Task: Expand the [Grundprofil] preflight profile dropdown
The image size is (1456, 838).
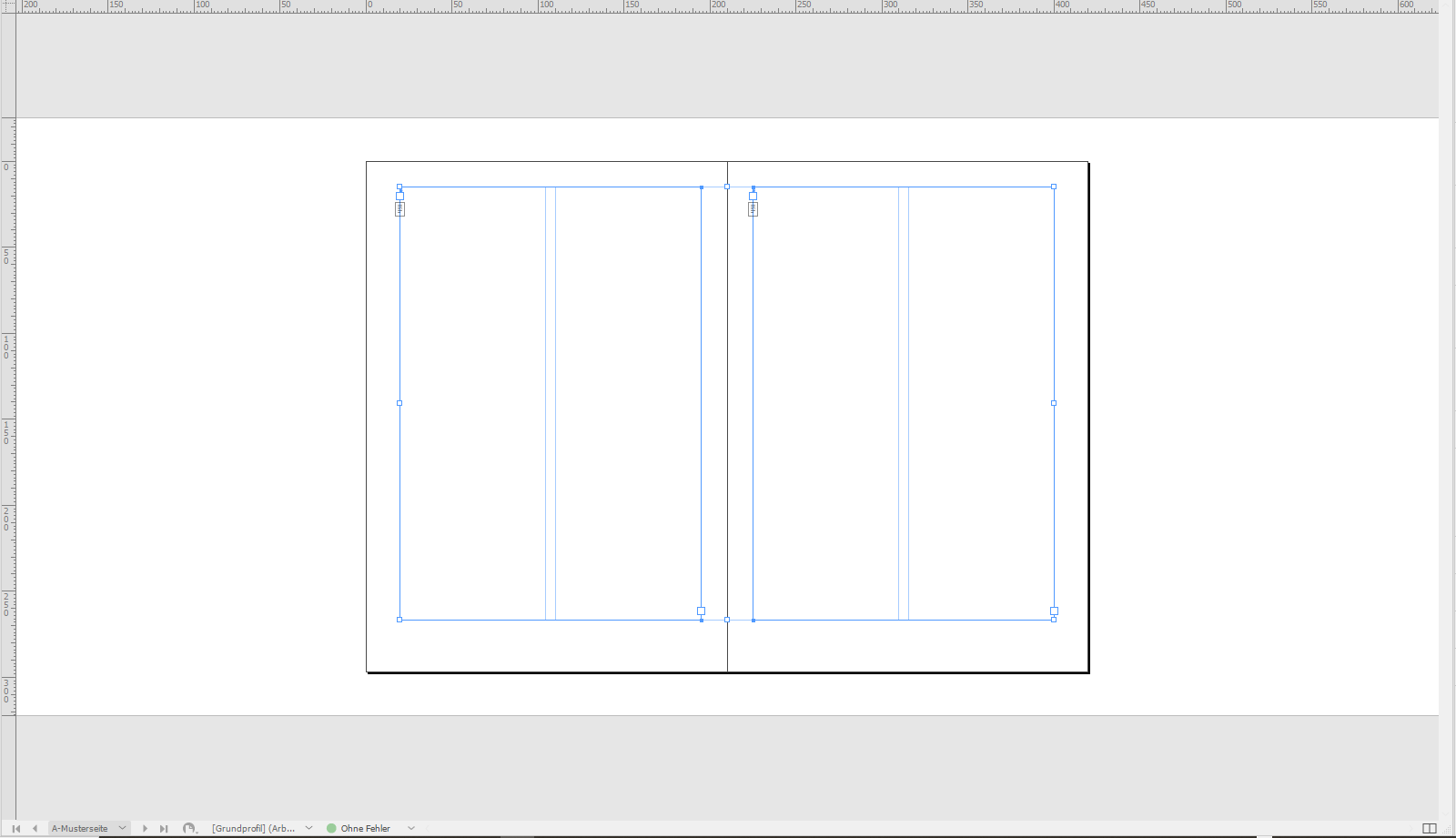Action: coord(308,828)
